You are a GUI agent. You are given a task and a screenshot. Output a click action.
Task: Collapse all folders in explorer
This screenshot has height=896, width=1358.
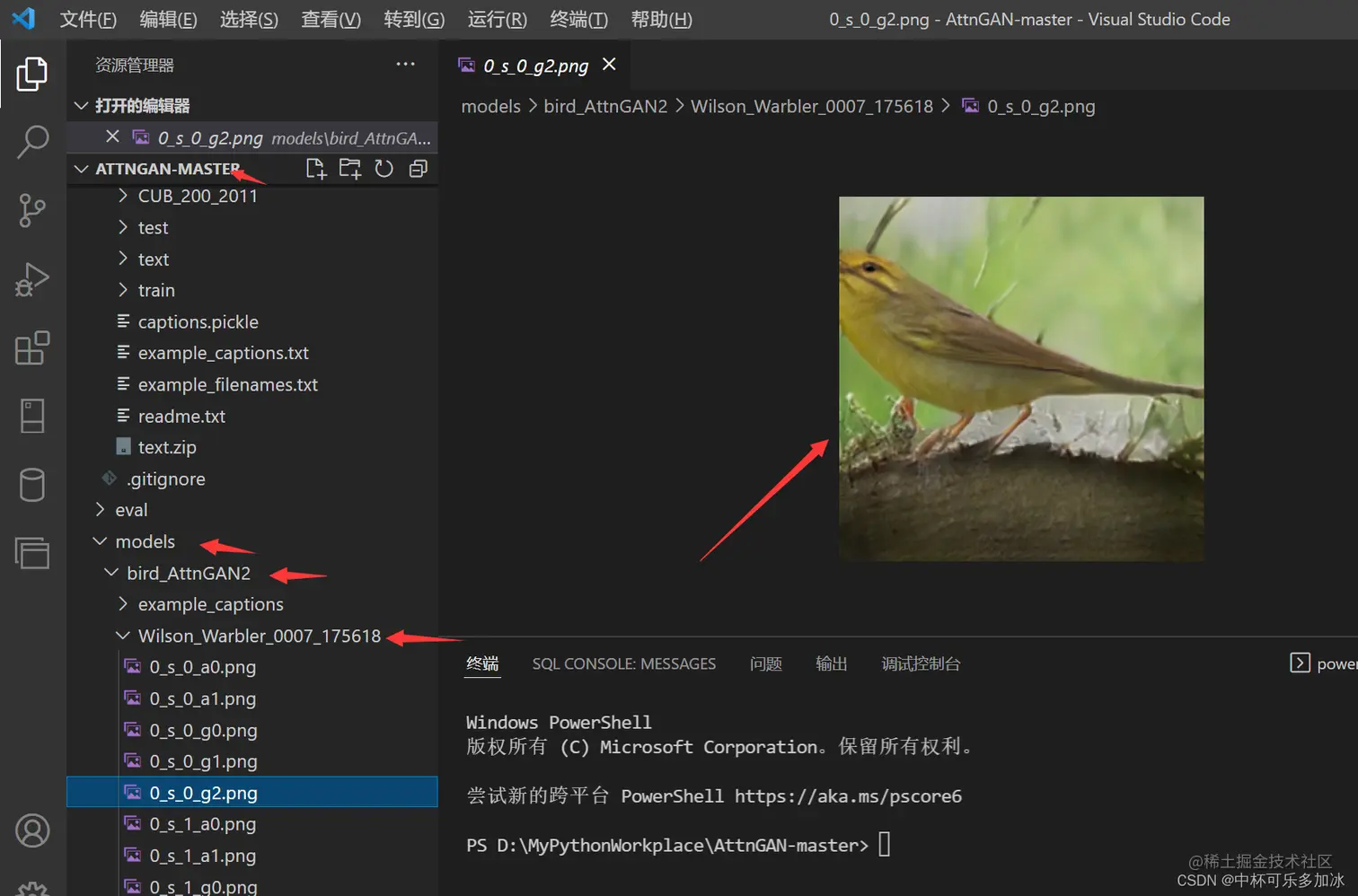tap(418, 169)
